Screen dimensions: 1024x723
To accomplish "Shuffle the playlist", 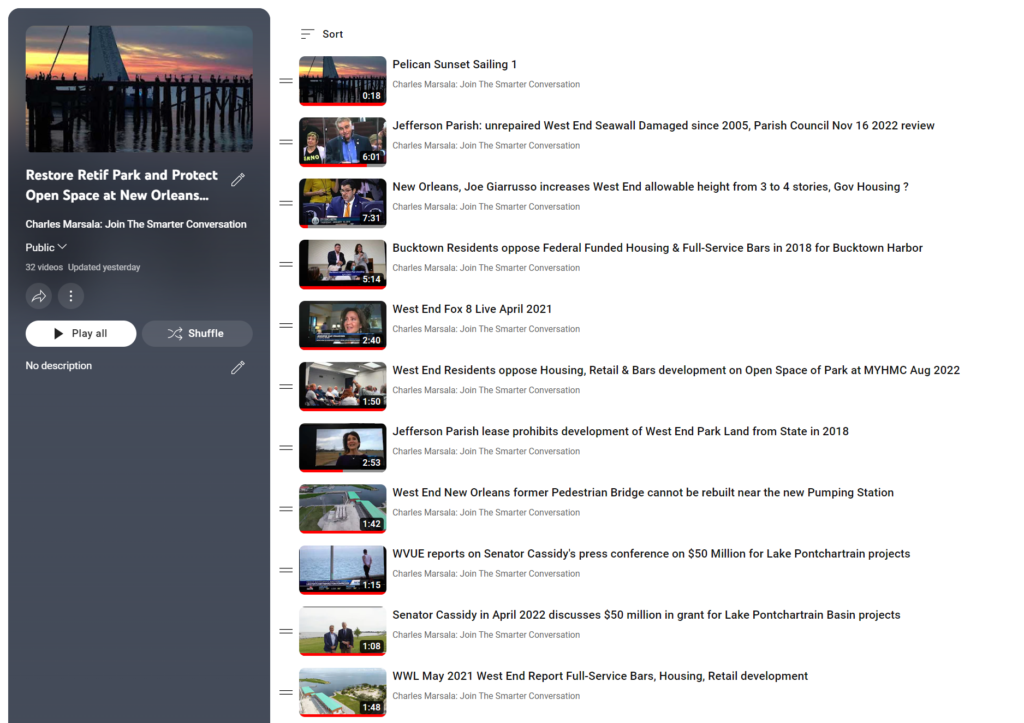I will [197, 333].
